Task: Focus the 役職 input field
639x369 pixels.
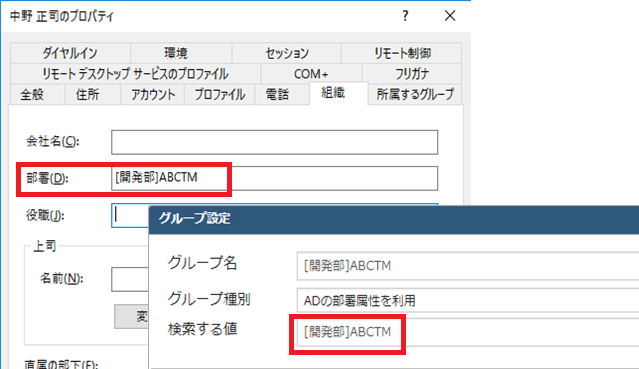Action: point(130,215)
